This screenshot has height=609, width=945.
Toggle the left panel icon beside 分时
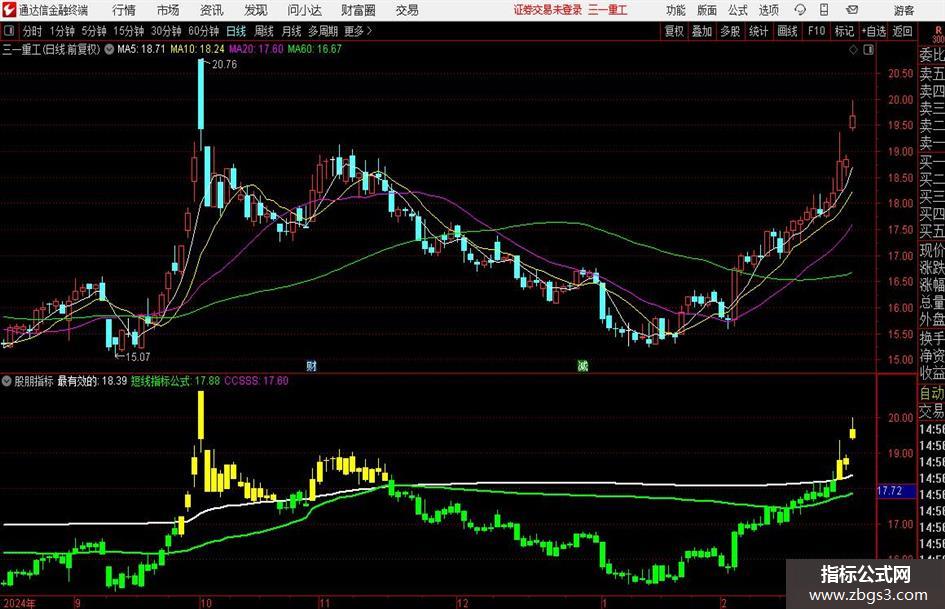tap(9, 31)
